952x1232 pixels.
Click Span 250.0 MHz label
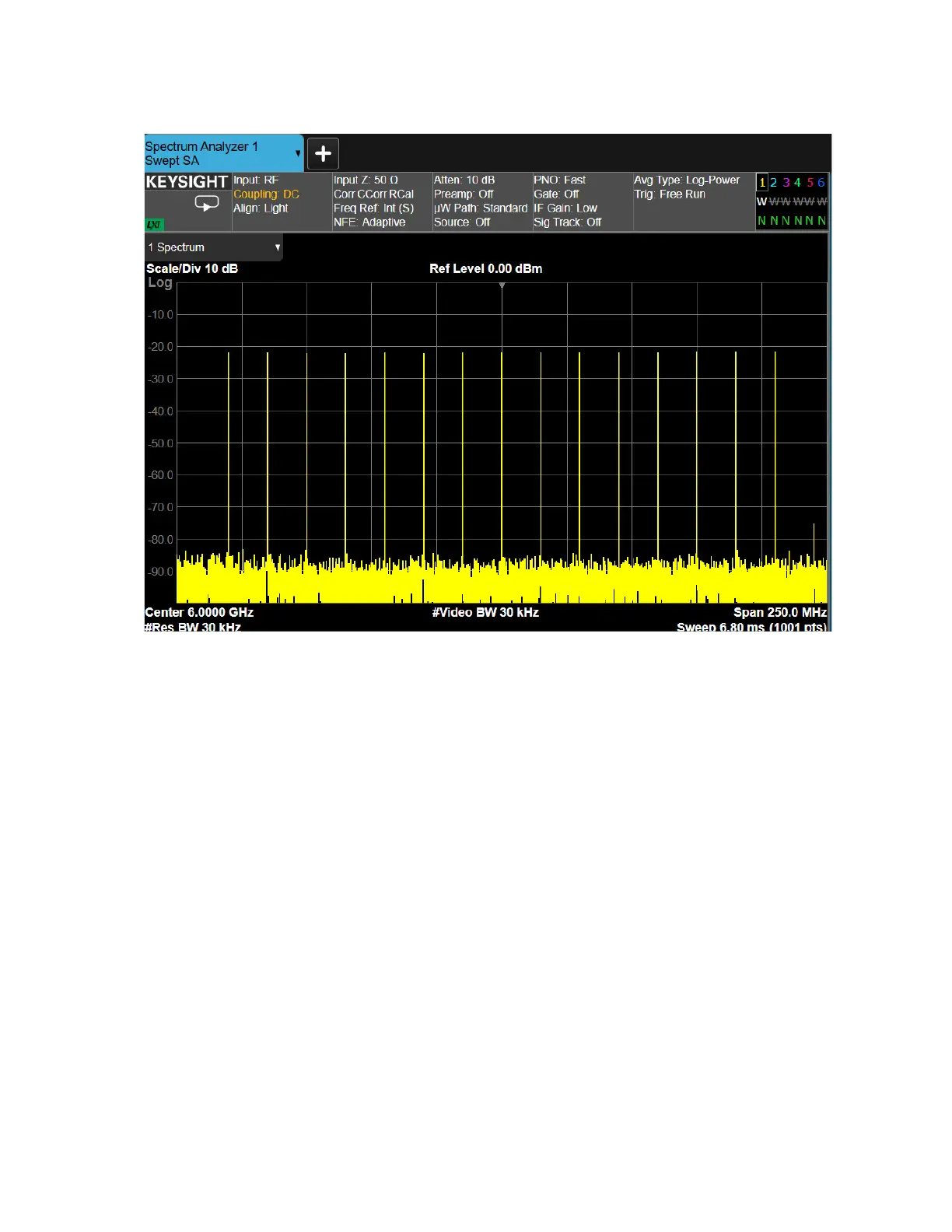[779, 612]
